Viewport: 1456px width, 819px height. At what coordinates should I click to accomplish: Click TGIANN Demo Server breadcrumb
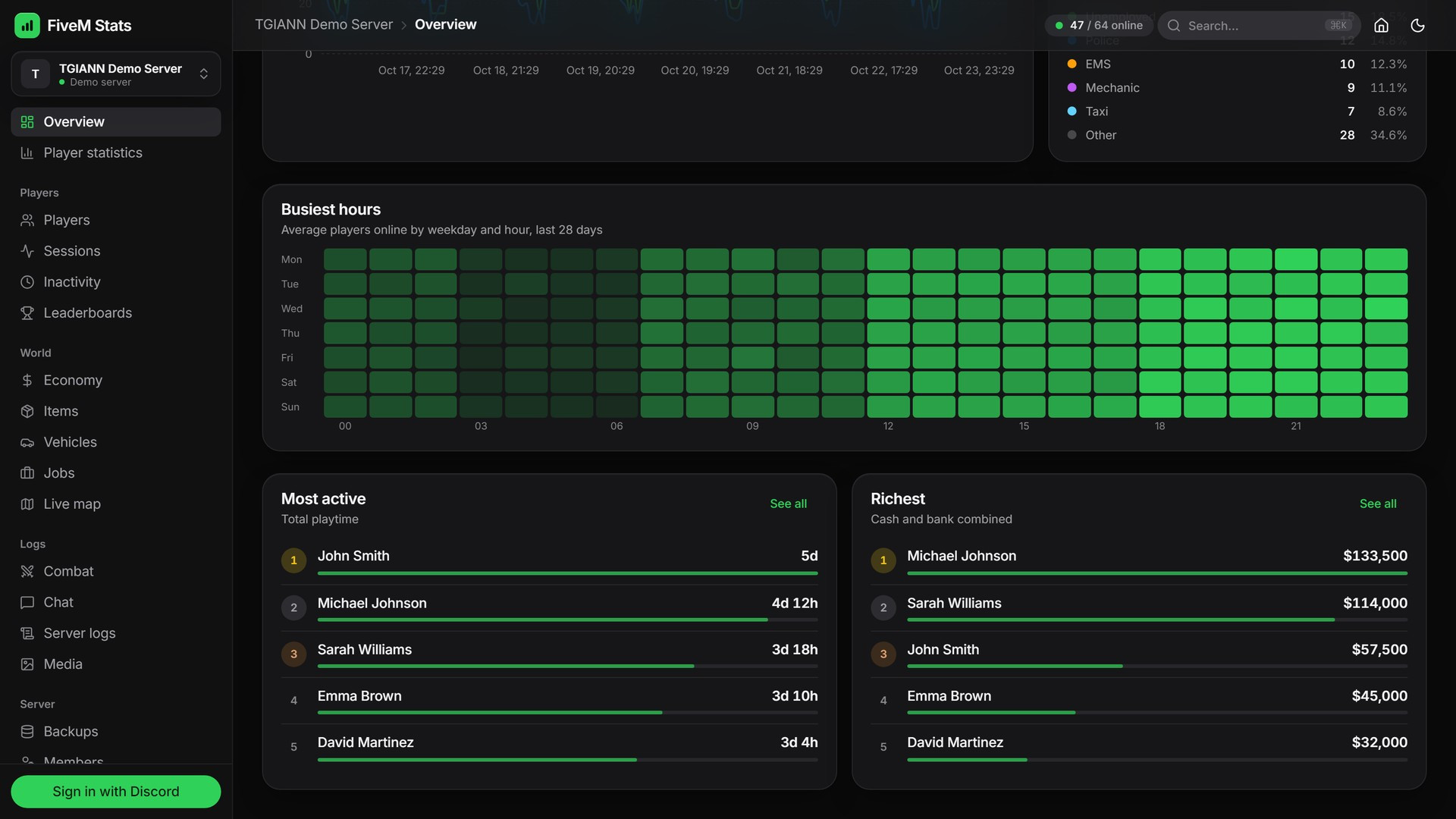tap(324, 24)
